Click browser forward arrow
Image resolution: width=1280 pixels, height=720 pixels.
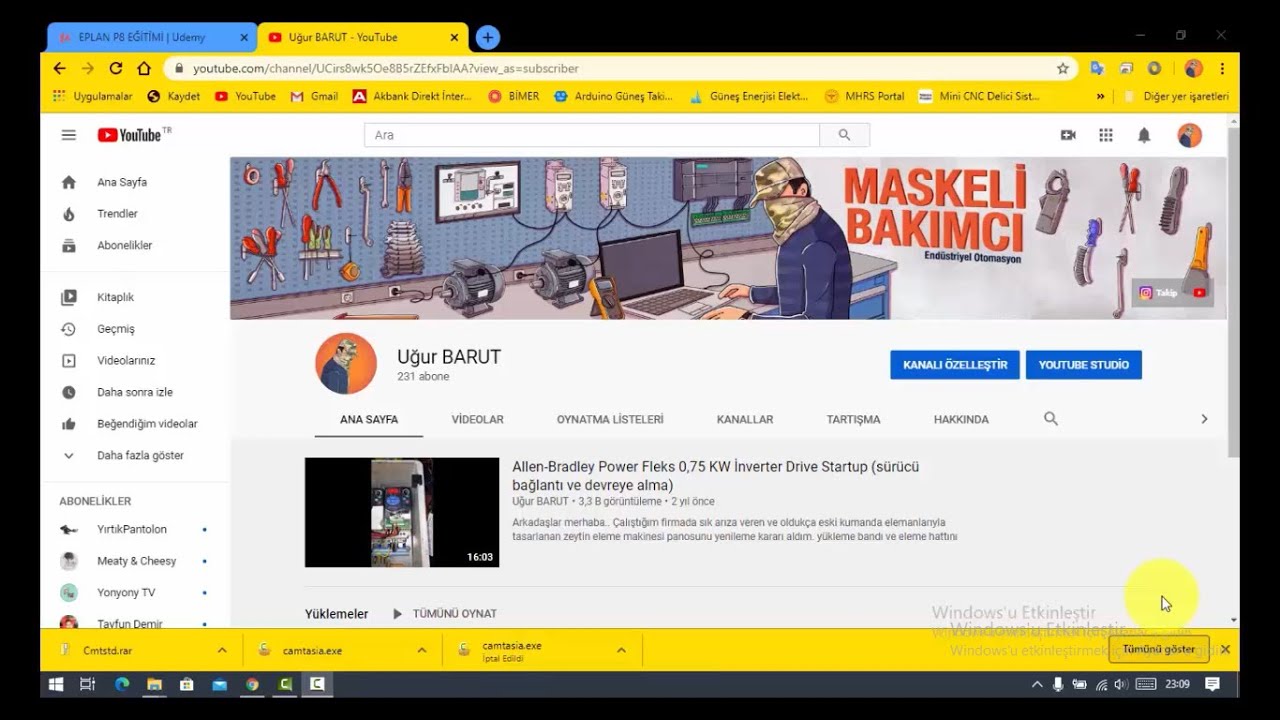tap(87, 68)
